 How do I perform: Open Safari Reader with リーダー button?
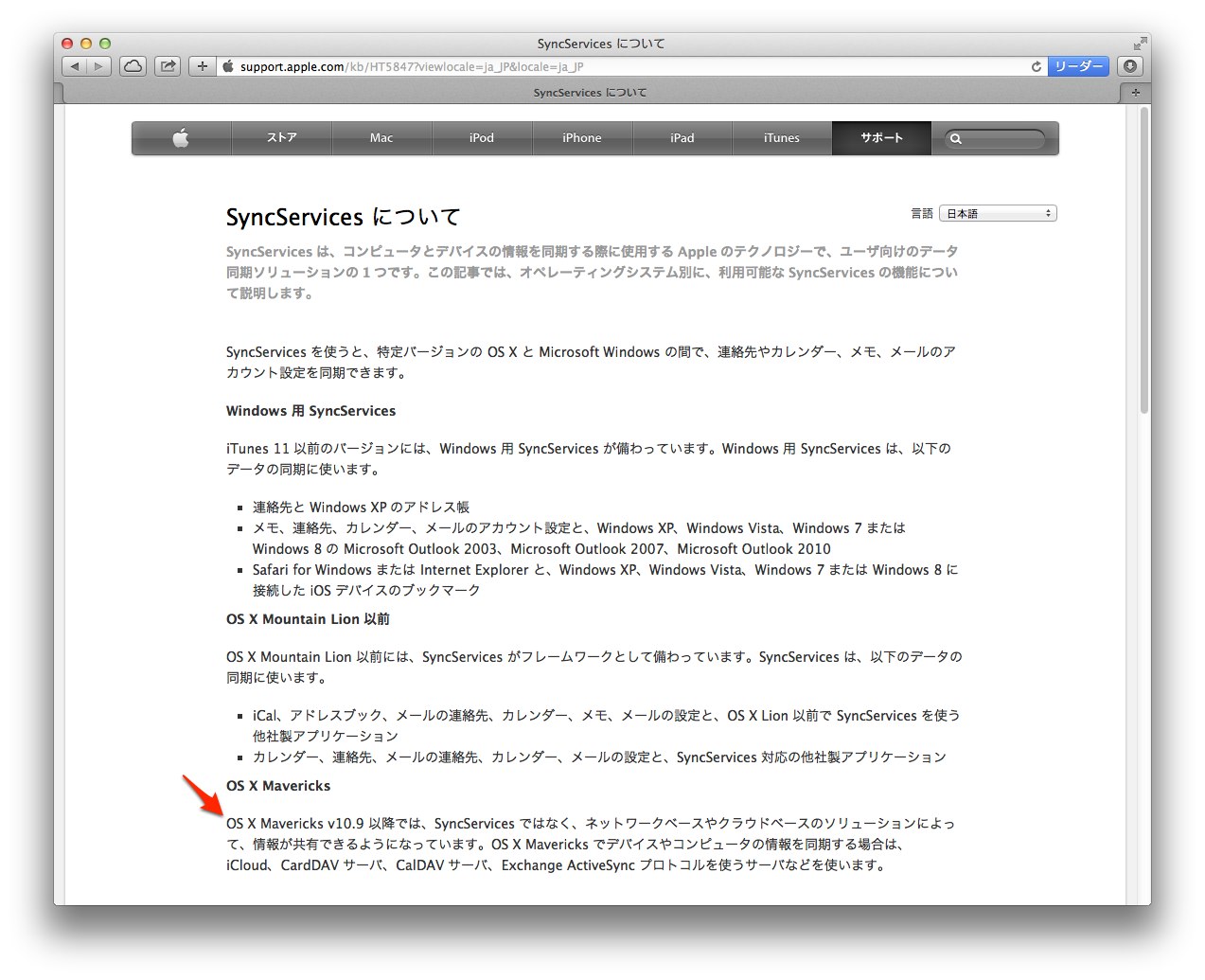coord(1078,66)
